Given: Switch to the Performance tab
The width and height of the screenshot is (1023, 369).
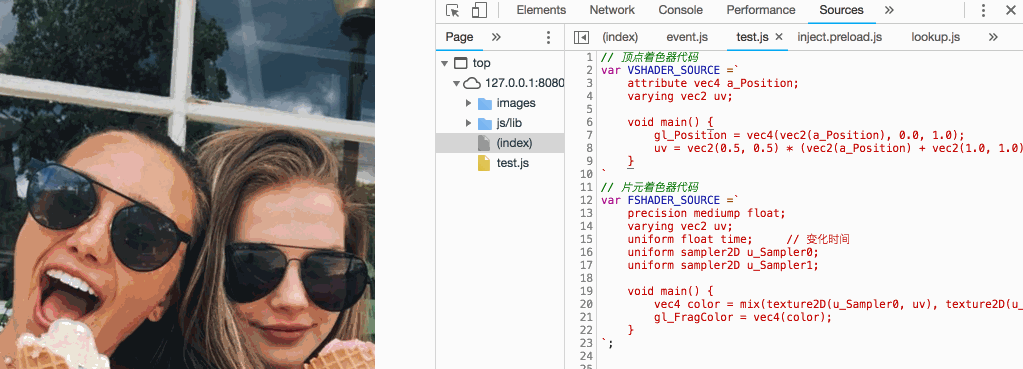Looking at the screenshot, I should [x=761, y=10].
